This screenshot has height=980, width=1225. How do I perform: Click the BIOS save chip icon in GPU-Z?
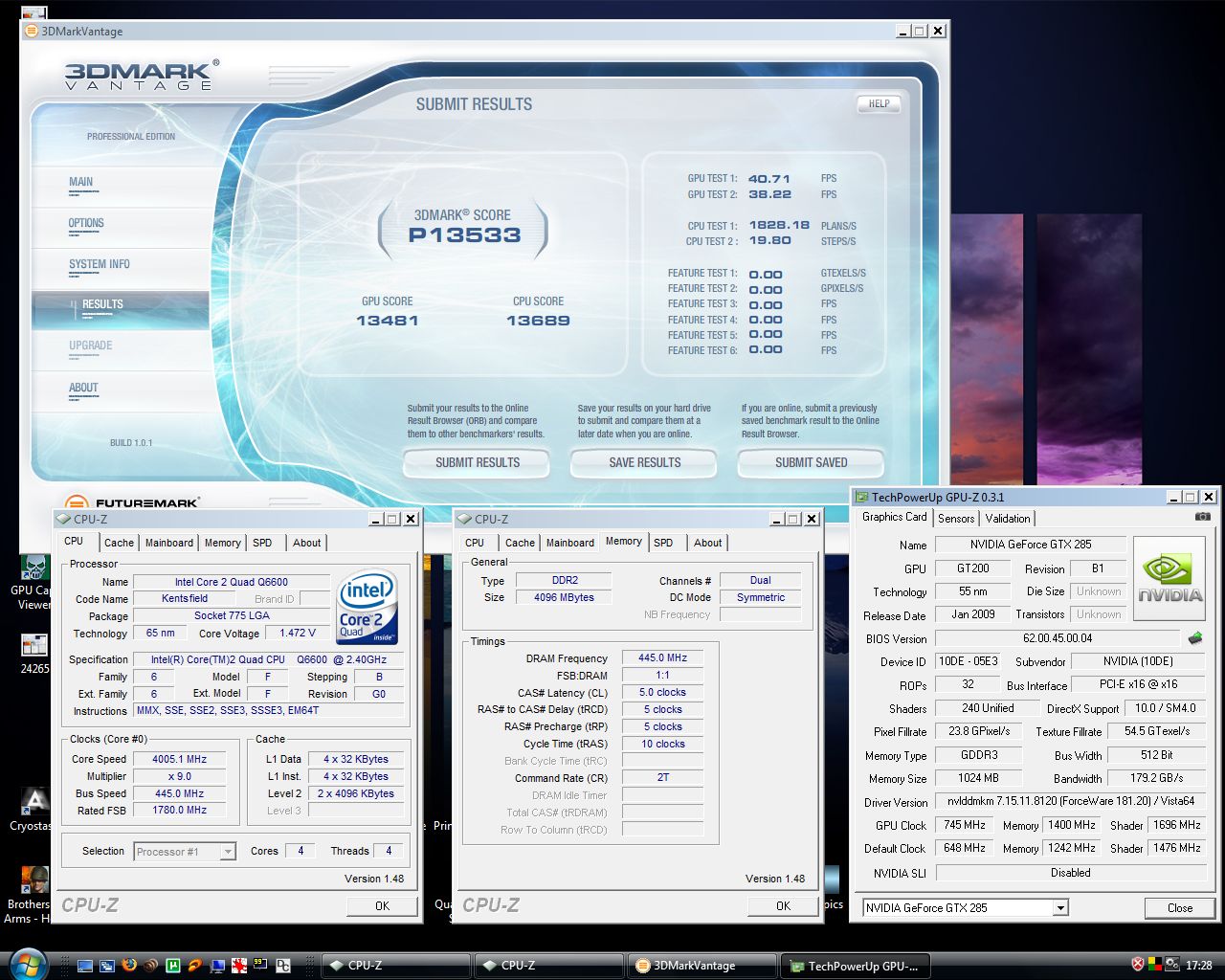1196,638
